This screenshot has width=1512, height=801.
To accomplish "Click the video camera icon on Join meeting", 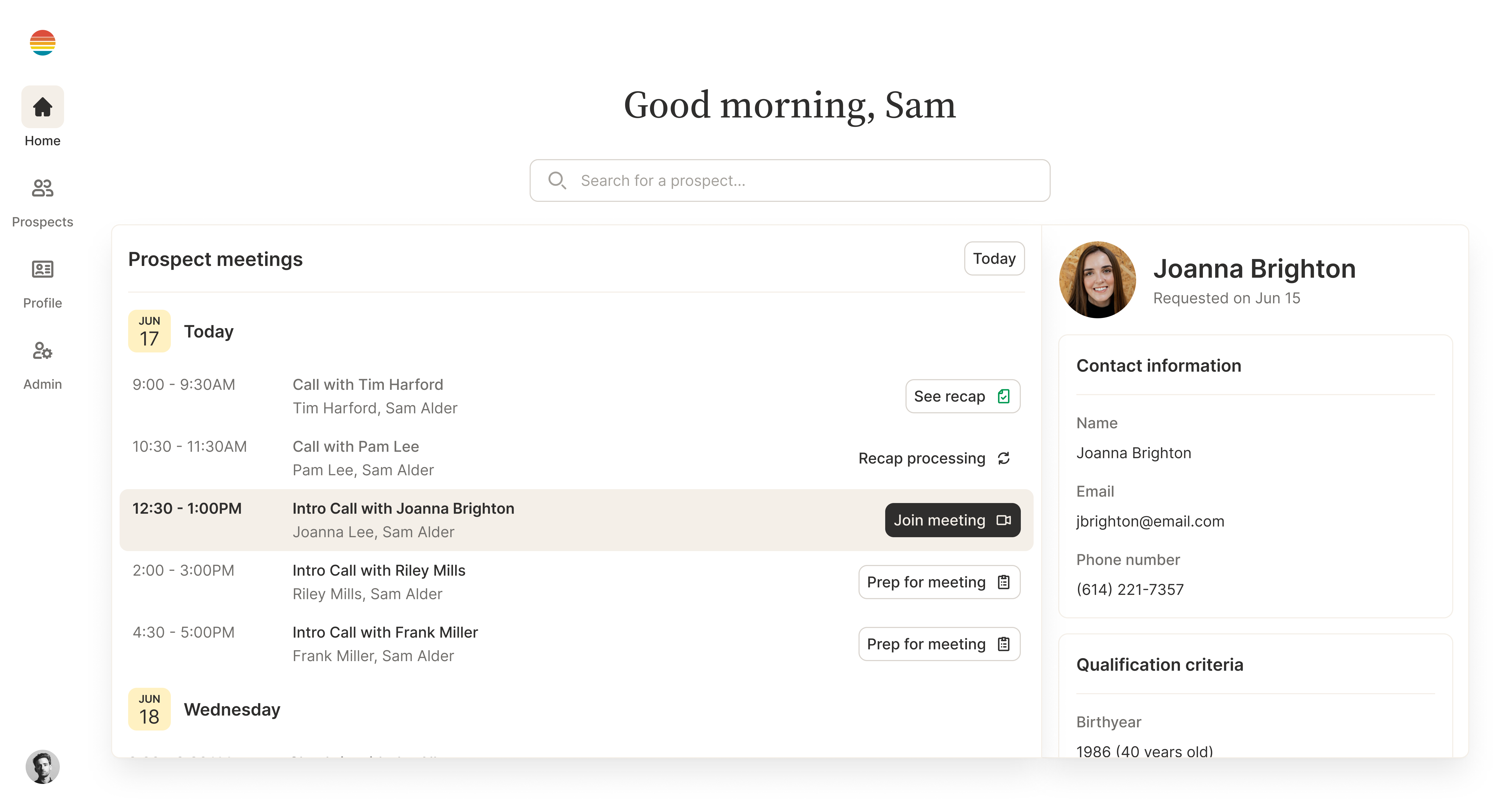I will pos(1004,520).
